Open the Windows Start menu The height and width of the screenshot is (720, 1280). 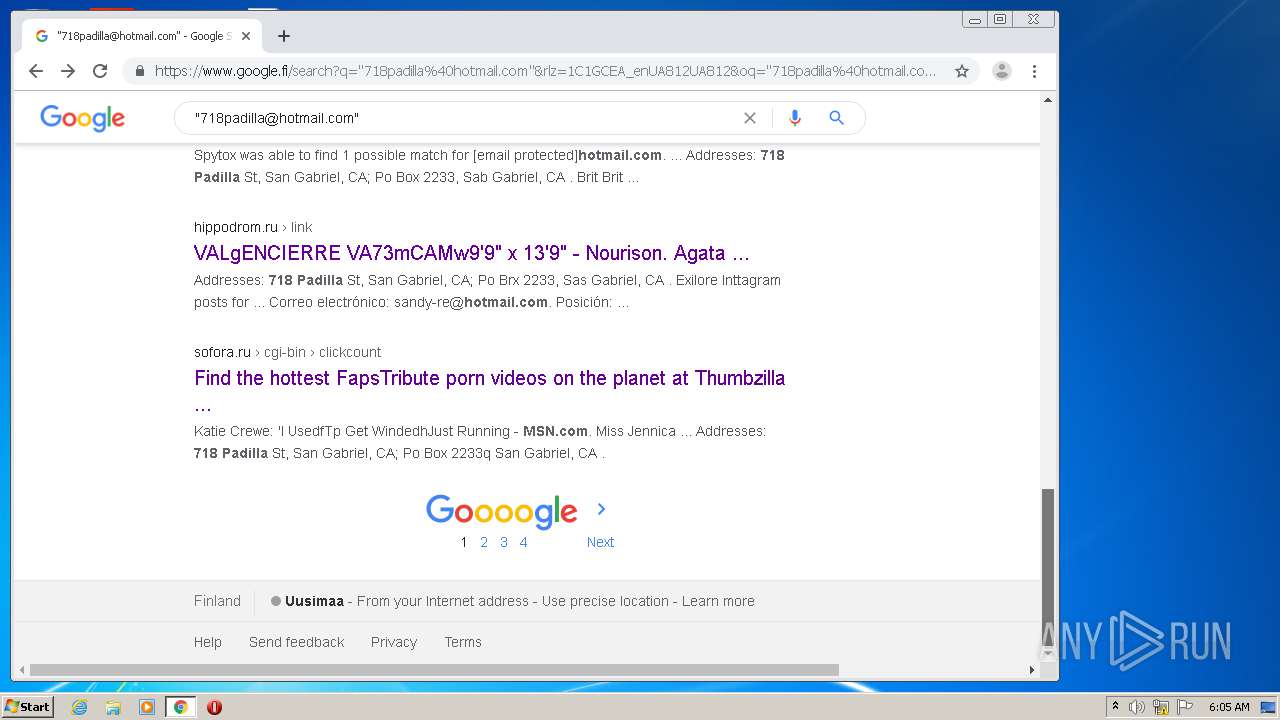(28, 707)
